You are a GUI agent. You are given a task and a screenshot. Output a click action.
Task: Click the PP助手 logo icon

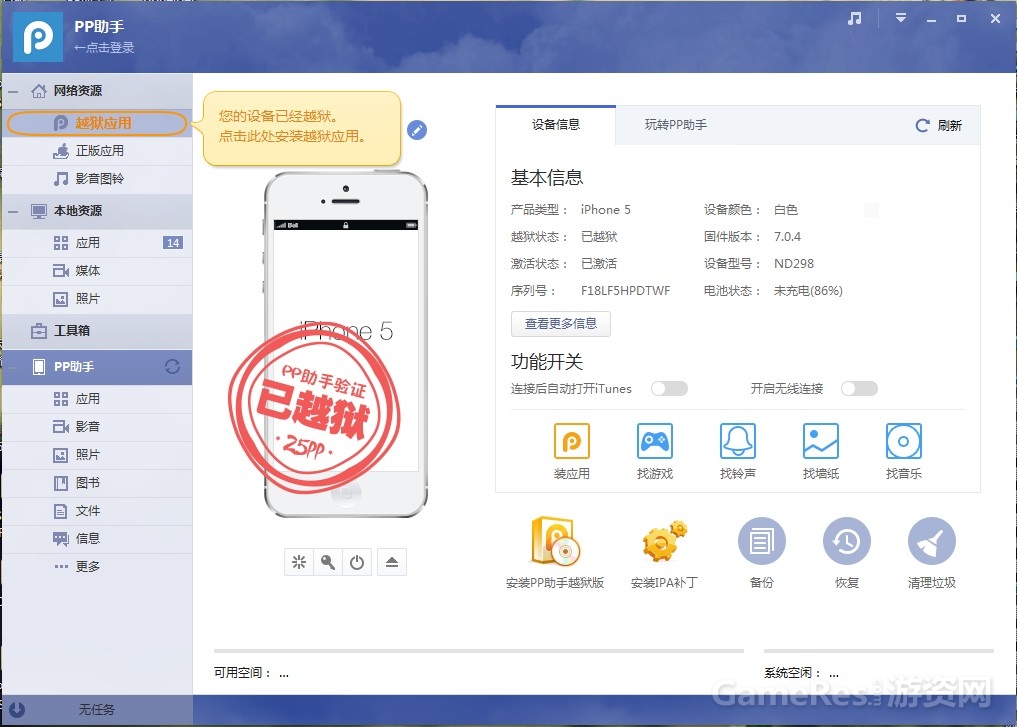(38, 37)
